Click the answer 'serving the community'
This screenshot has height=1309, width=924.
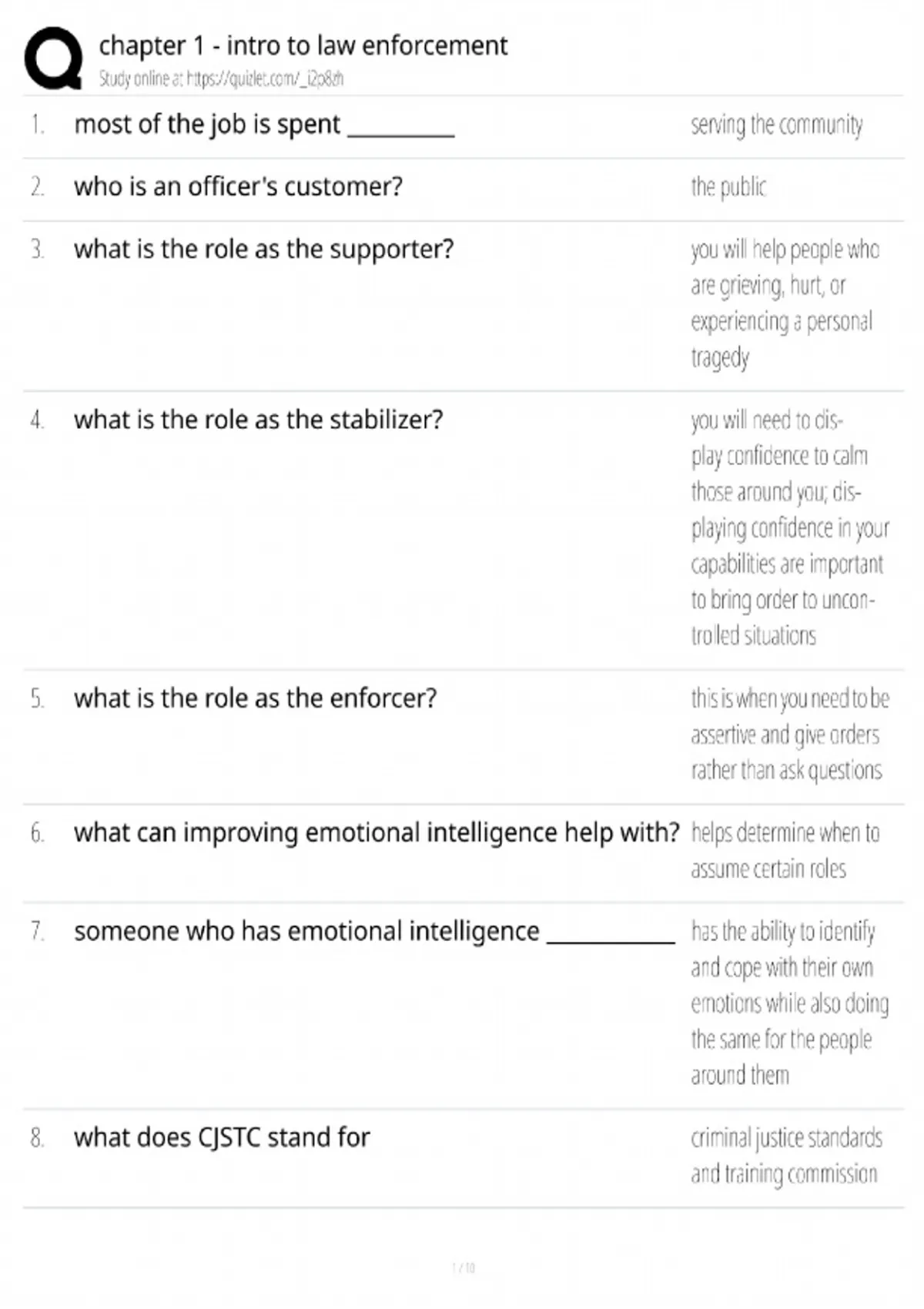pos(776,125)
